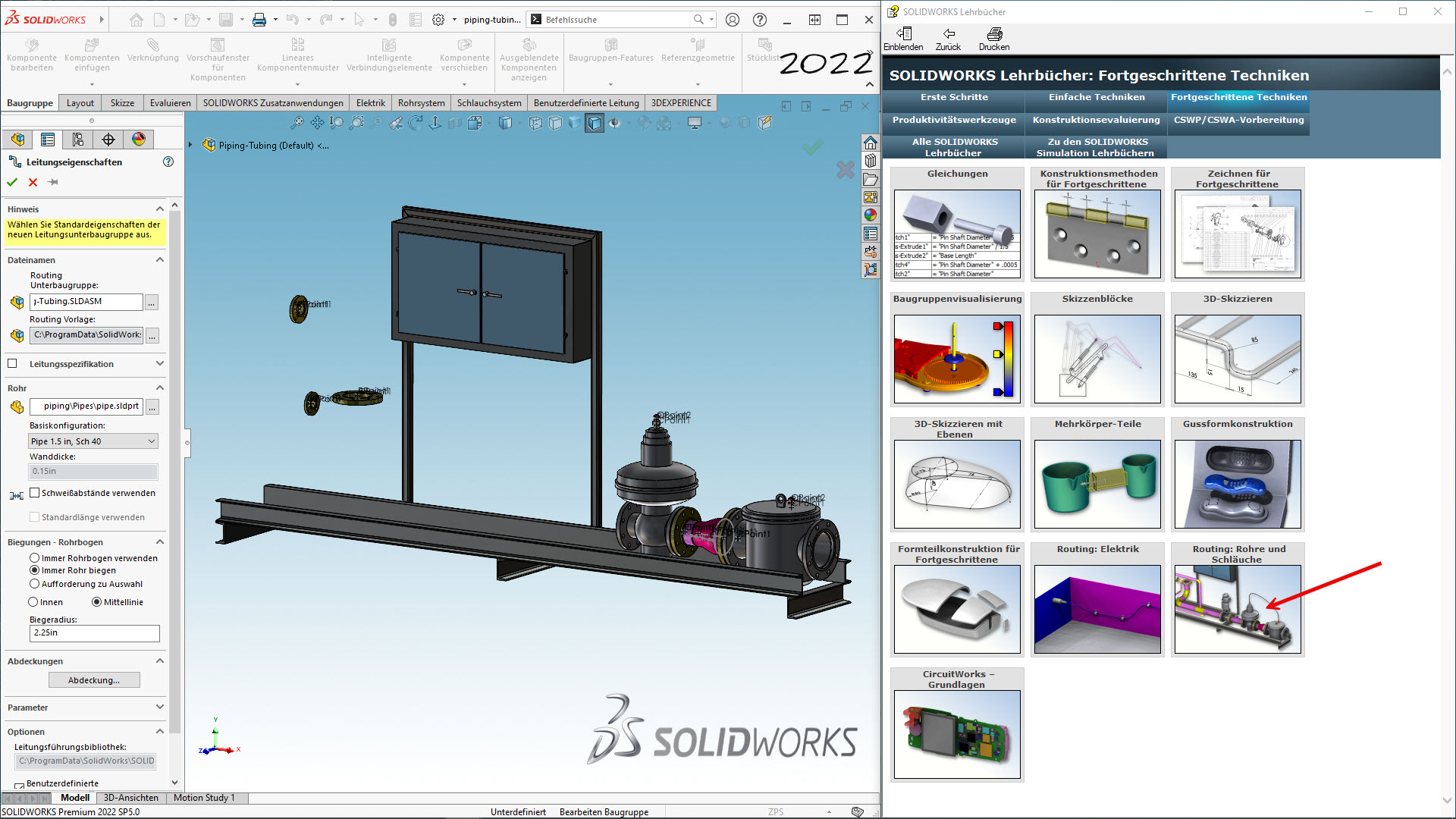Open the FeatureManager design tree tab
Screen dimensions: 1456x819
[17, 140]
